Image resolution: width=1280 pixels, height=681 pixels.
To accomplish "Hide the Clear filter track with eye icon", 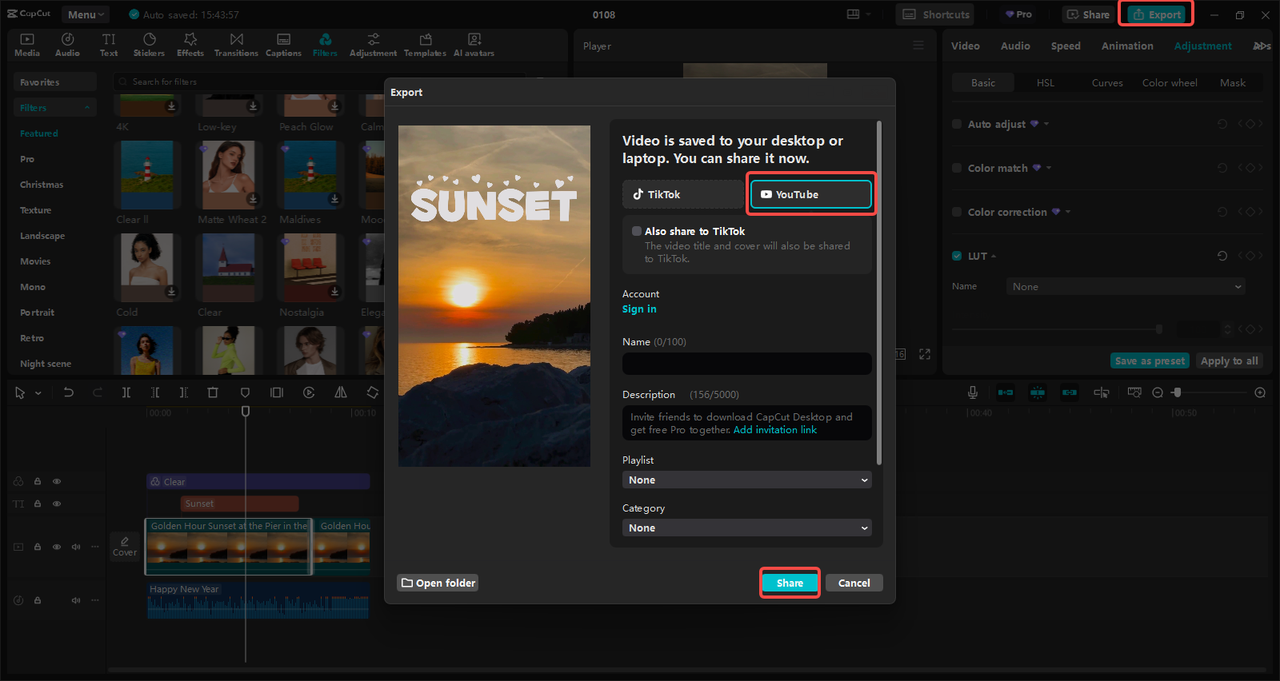I will pos(57,481).
